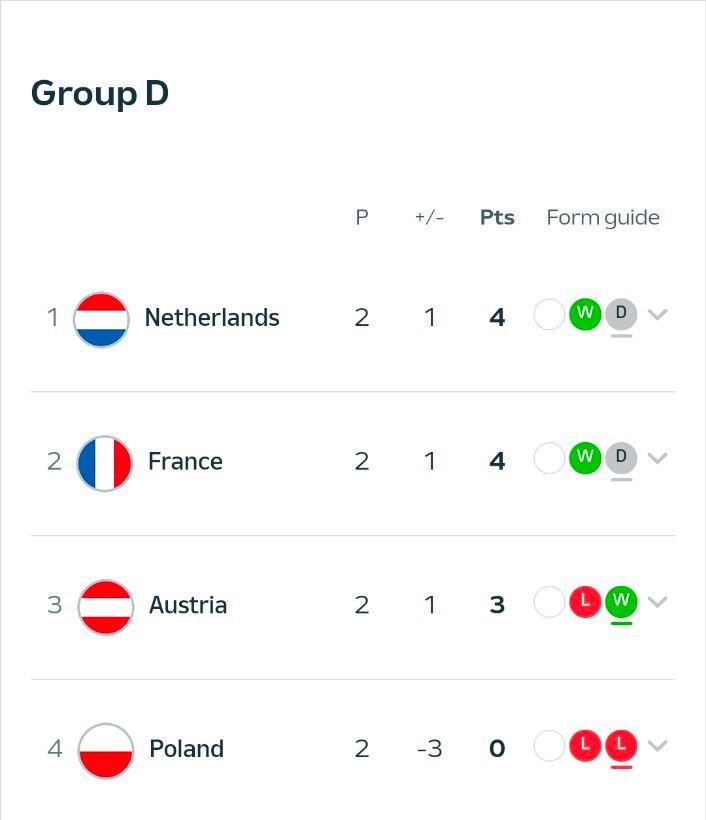Open the Netherlands team link

212,317
